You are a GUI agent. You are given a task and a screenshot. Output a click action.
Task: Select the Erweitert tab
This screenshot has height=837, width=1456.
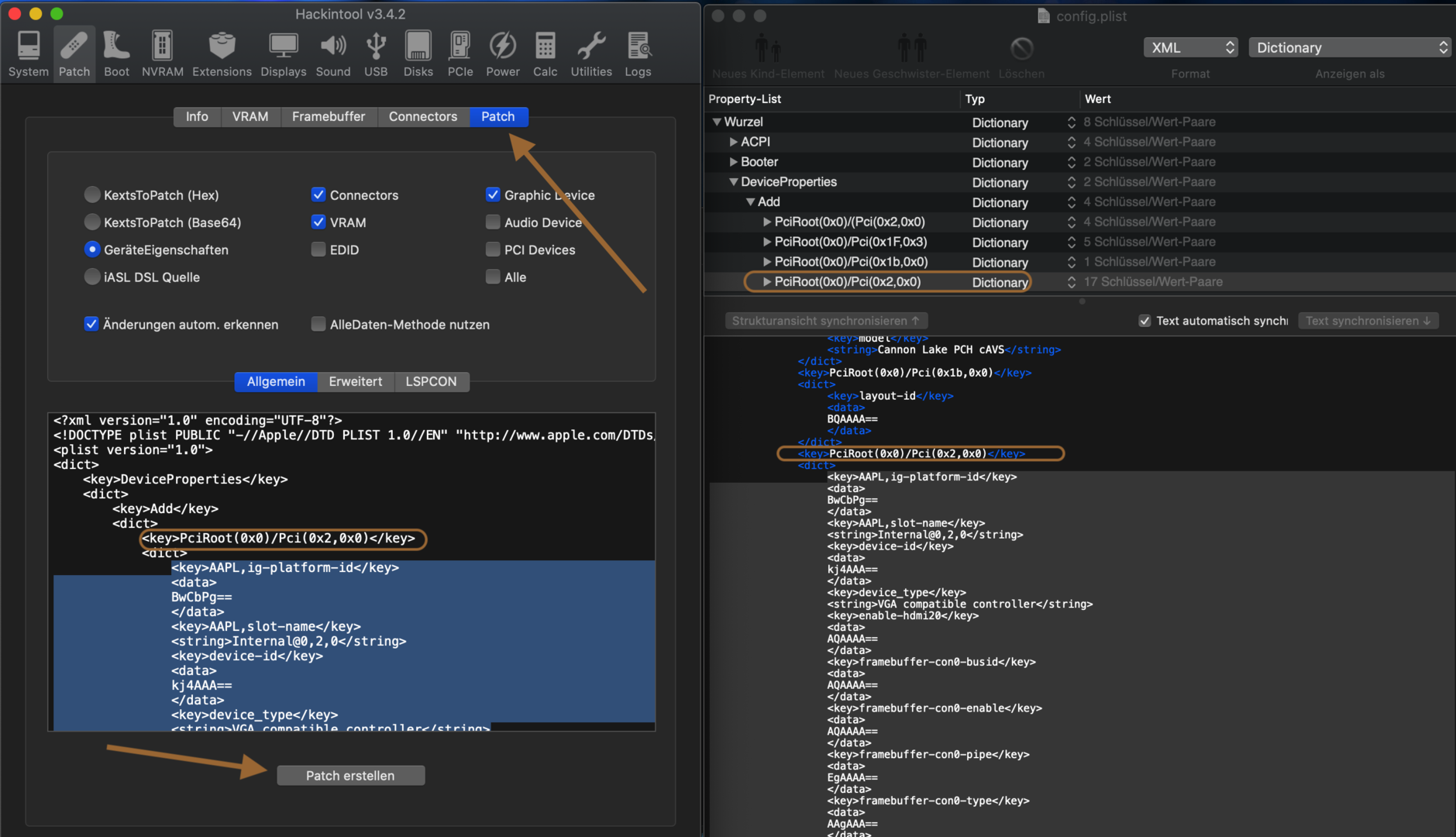click(x=355, y=381)
